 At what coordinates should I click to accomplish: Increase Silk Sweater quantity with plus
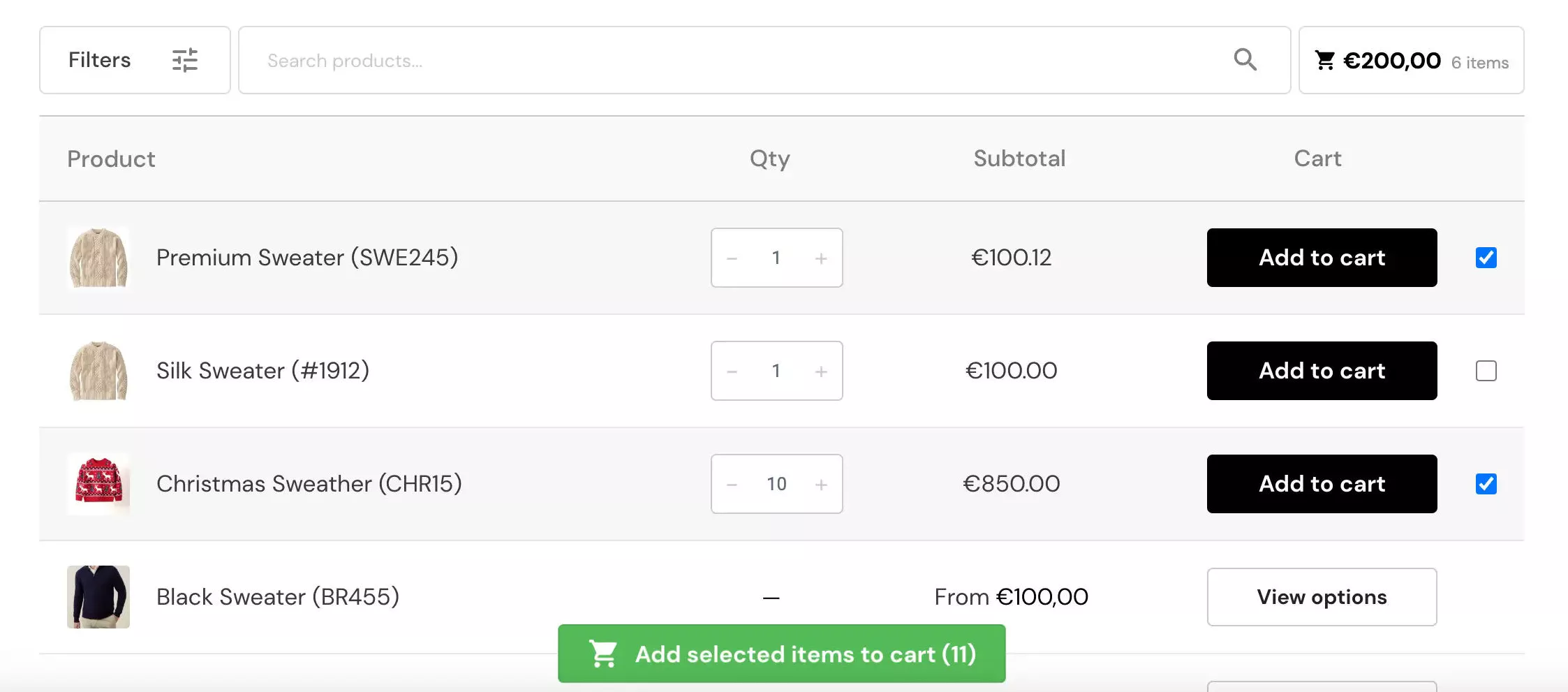click(821, 371)
